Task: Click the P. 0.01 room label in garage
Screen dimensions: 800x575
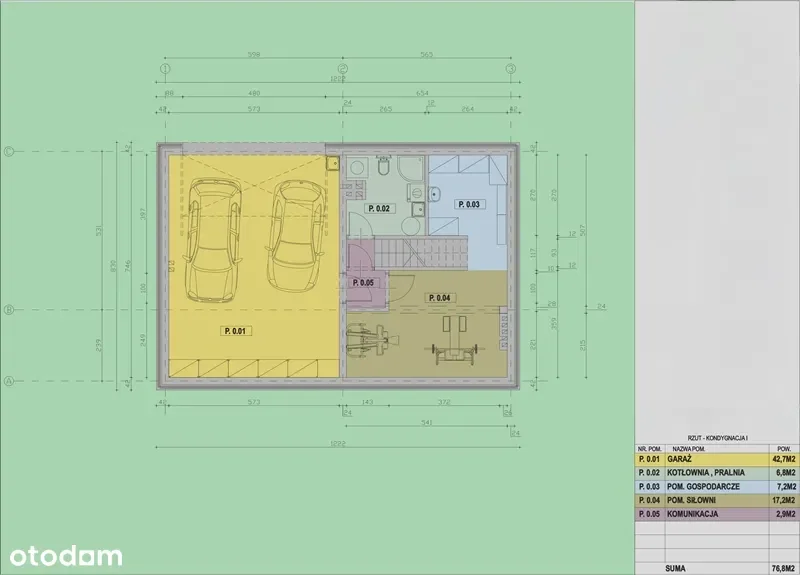Action: click(237, 328)
